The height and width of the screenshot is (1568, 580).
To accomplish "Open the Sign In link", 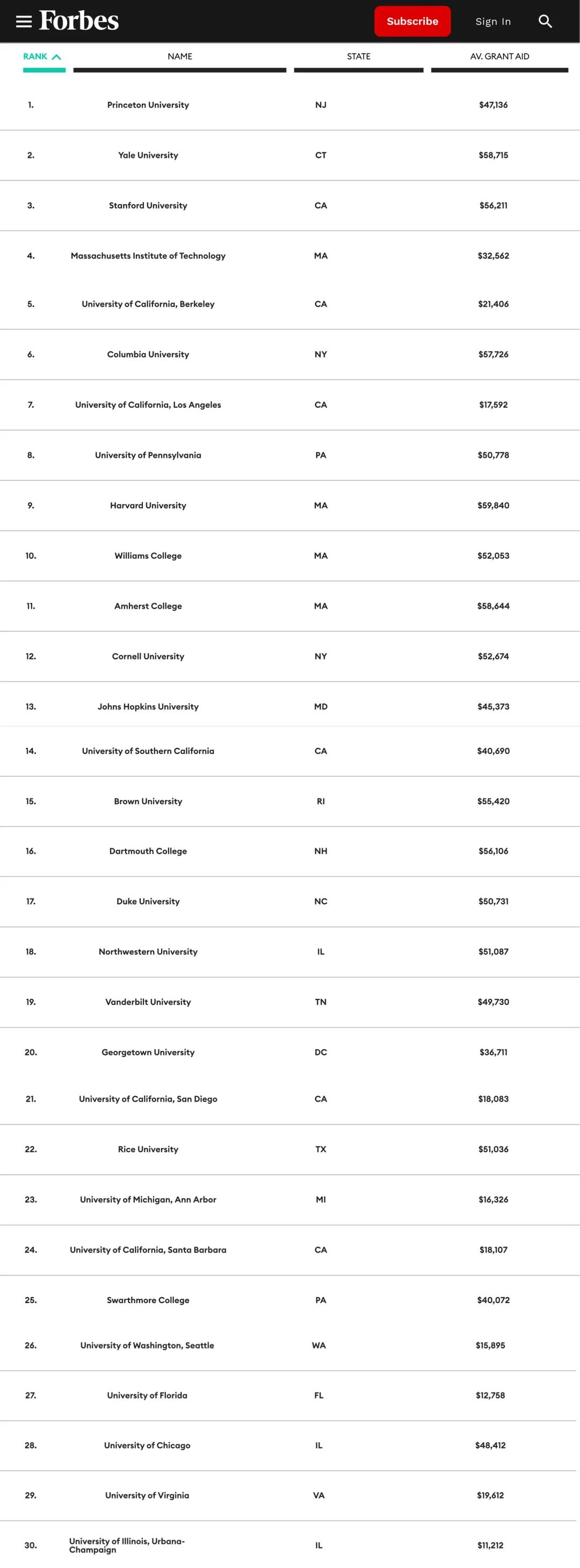I will tap(493, 22).
